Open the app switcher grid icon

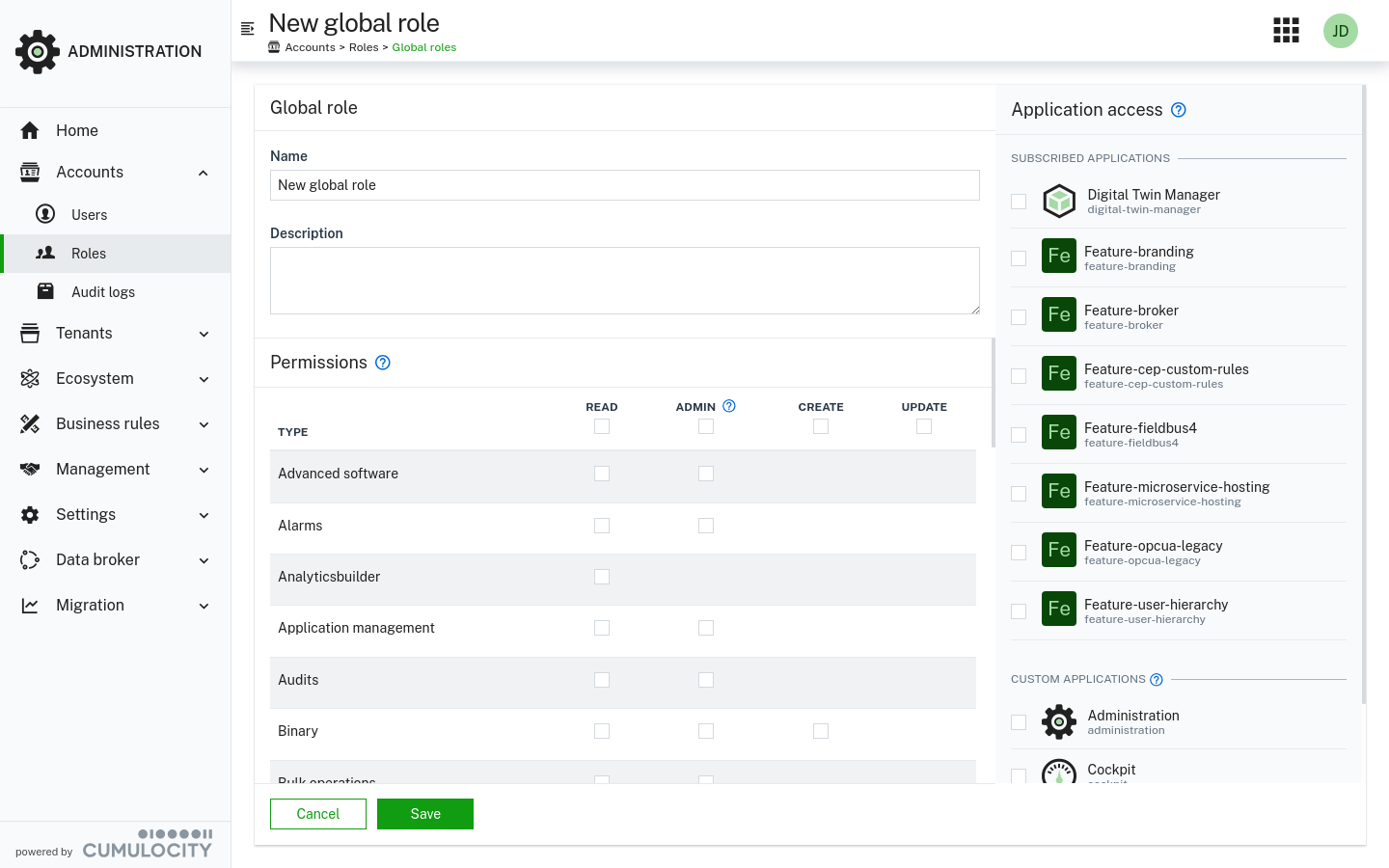(1286, 30)
